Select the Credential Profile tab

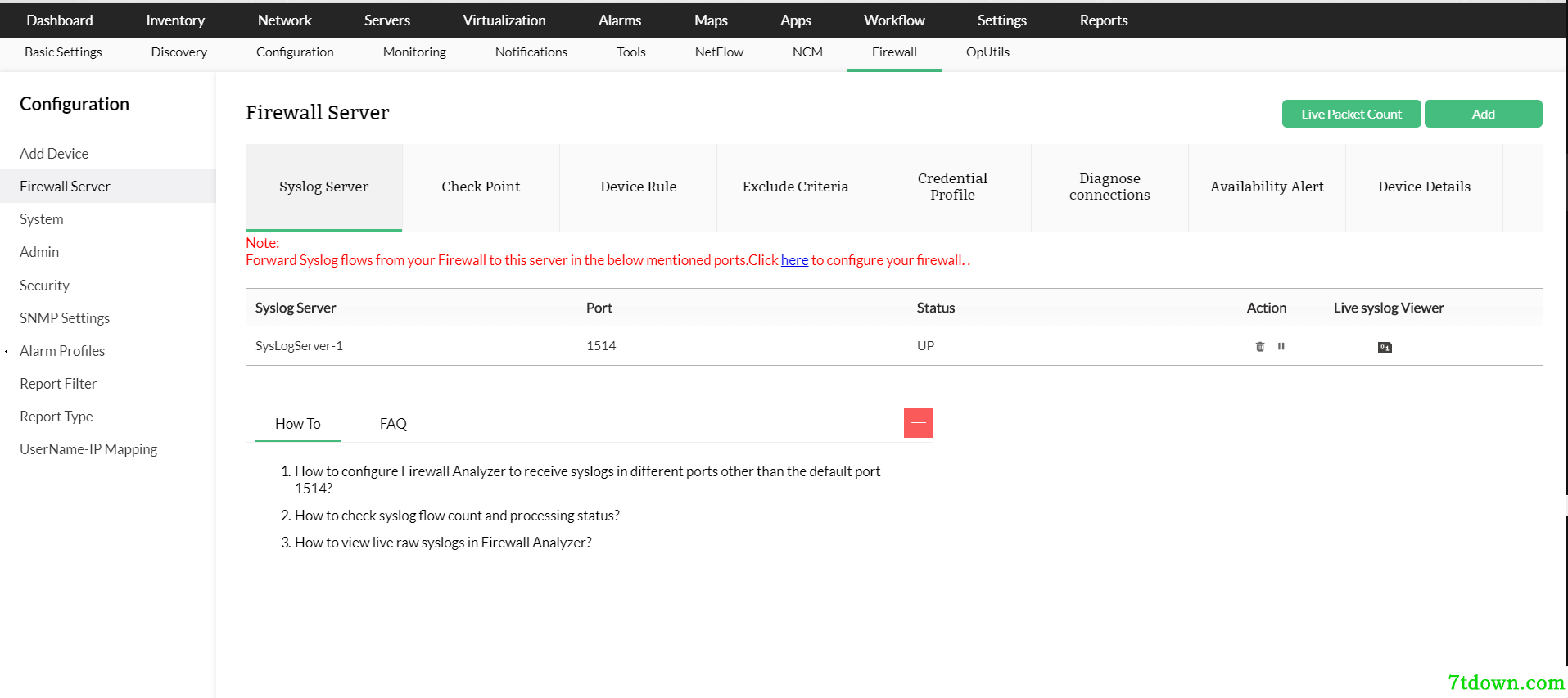pos(953,187)
